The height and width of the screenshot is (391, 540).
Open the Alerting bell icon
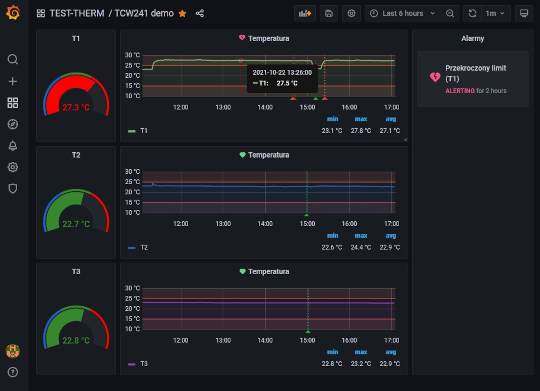[13, 146]
